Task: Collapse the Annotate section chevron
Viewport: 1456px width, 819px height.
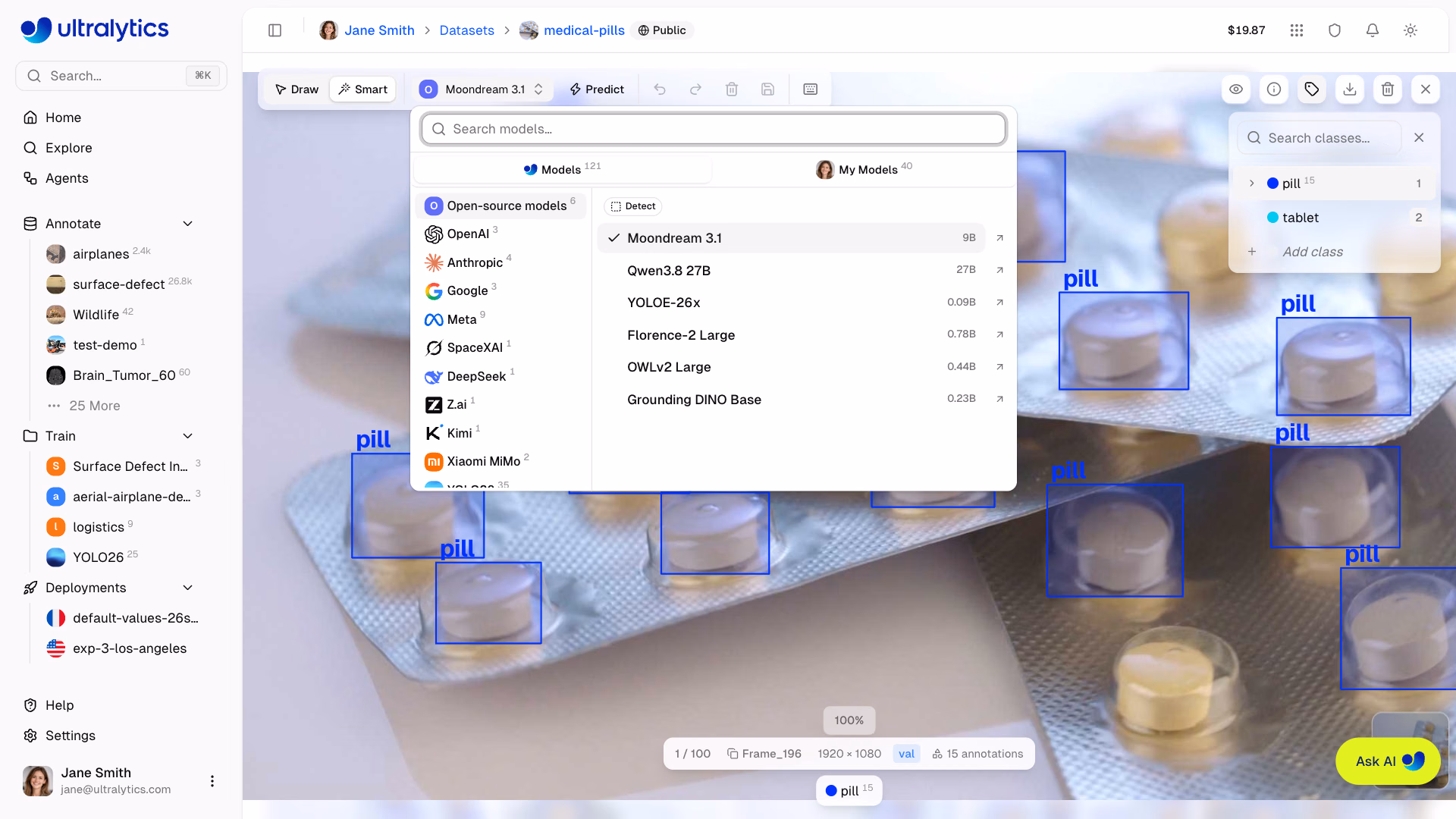Action: tap(188, 224)
